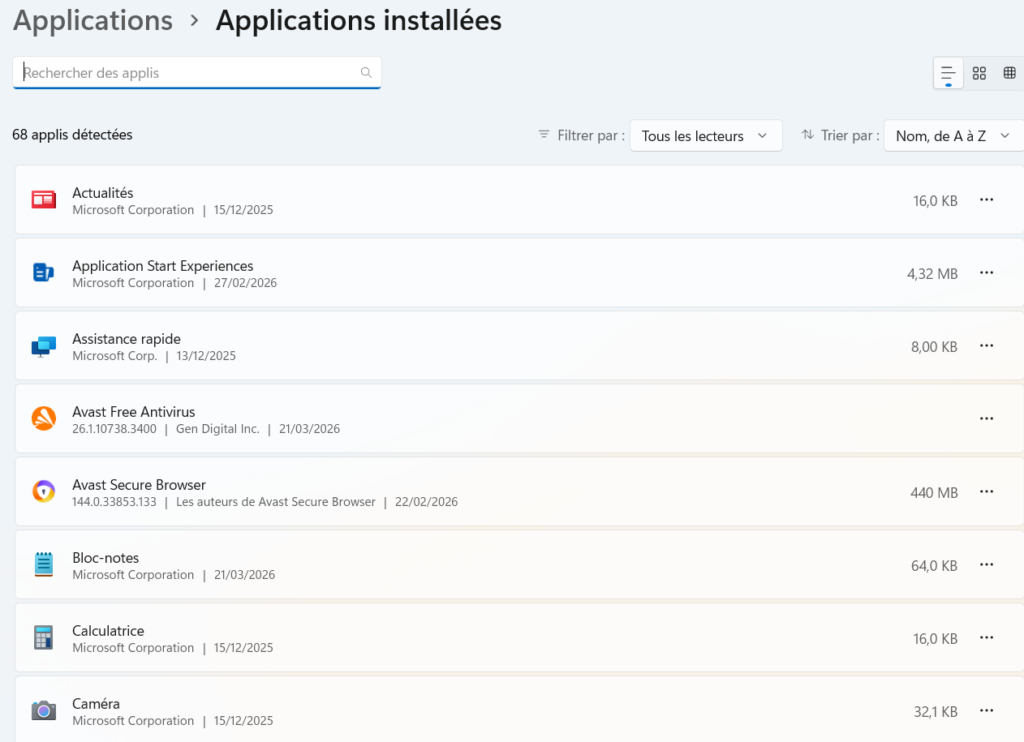The height and width of the screenshot is (742, 1024).
Task: Click the Assistance rapide app icon
Action: 44,345
